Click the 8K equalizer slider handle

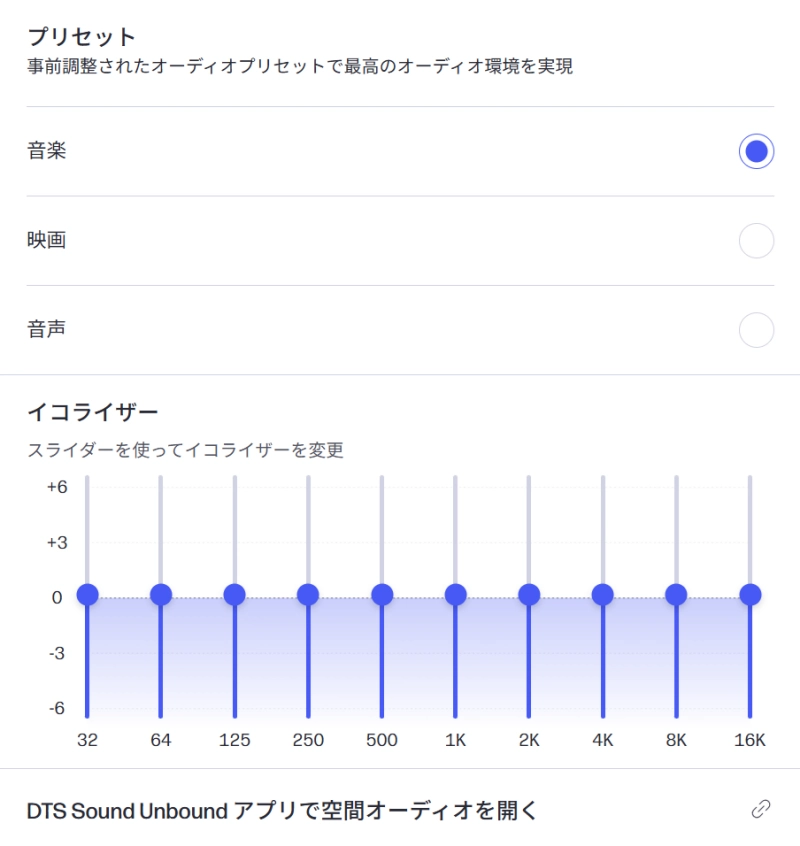point(675,594)
